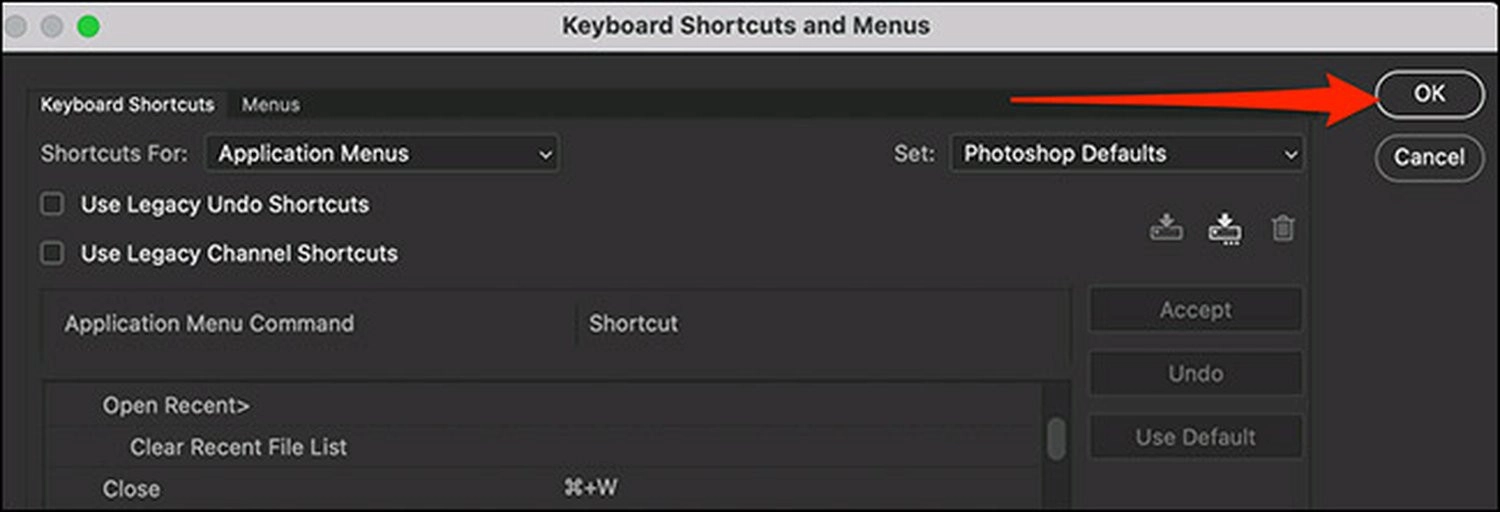Open the Shortcuts For dropdown
This screenshot has height=512, width=1500.
point(382,154)
